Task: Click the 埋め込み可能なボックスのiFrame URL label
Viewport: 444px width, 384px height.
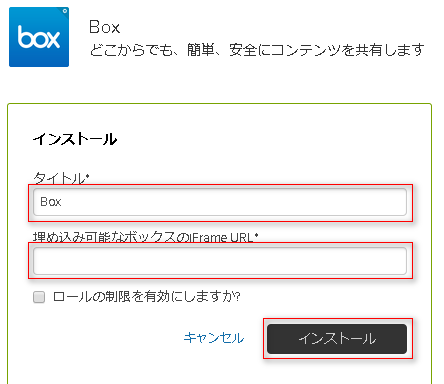Action: pyautogui.click(x=146, y=237)
